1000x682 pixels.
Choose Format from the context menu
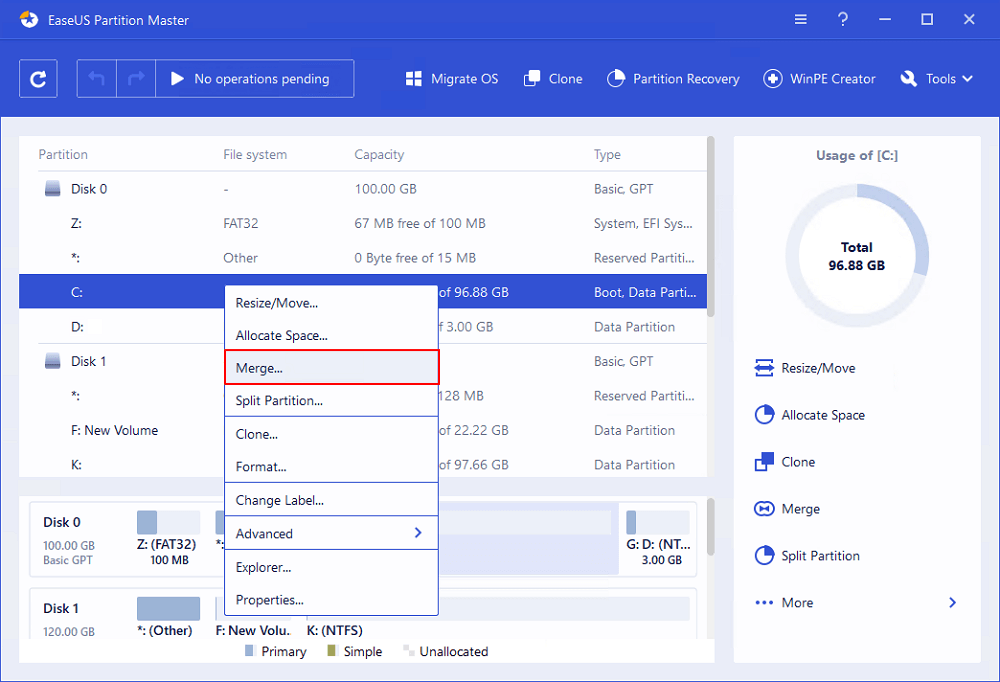coord(331,466)
